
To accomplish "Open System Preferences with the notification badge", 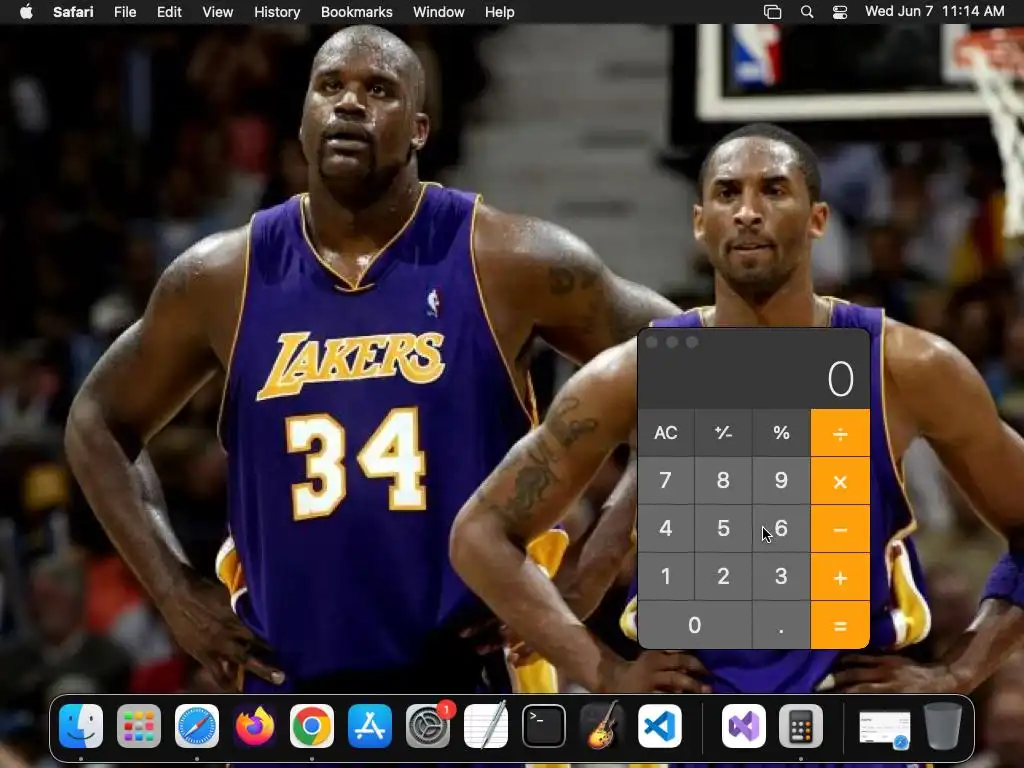I will (x=428, y=726).
